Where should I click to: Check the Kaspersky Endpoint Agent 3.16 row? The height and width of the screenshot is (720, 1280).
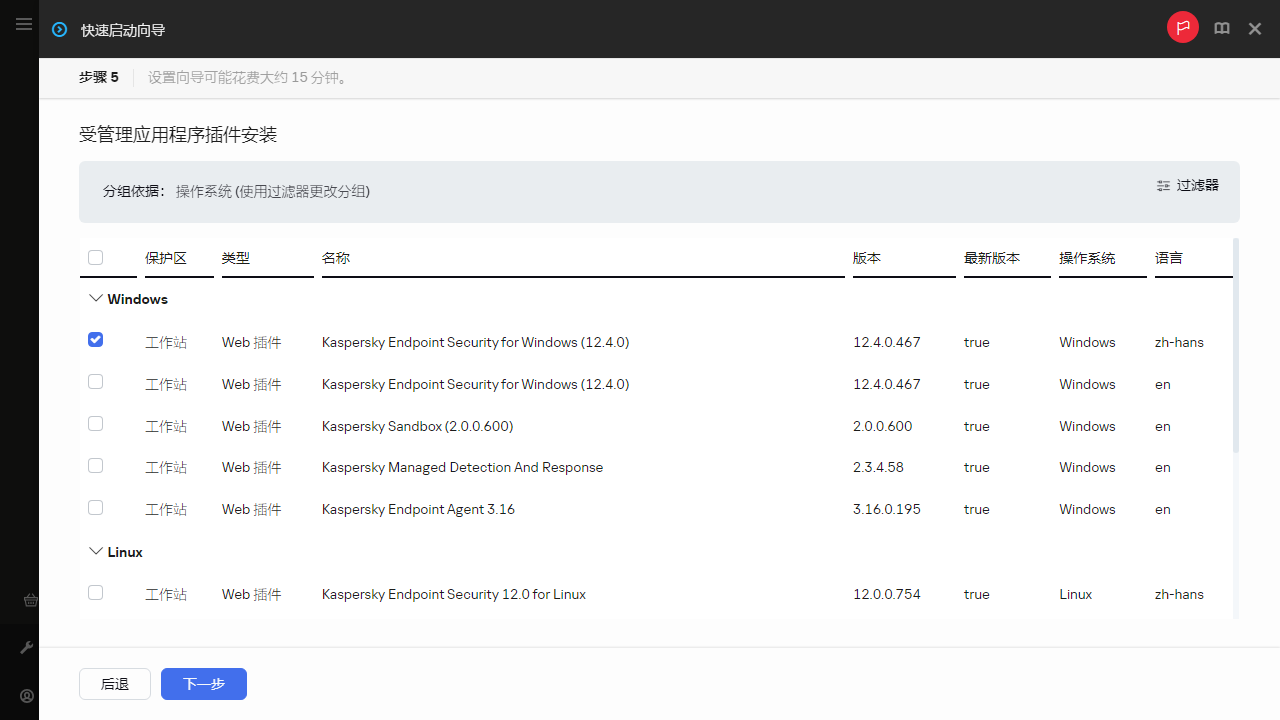pos(95,508)
